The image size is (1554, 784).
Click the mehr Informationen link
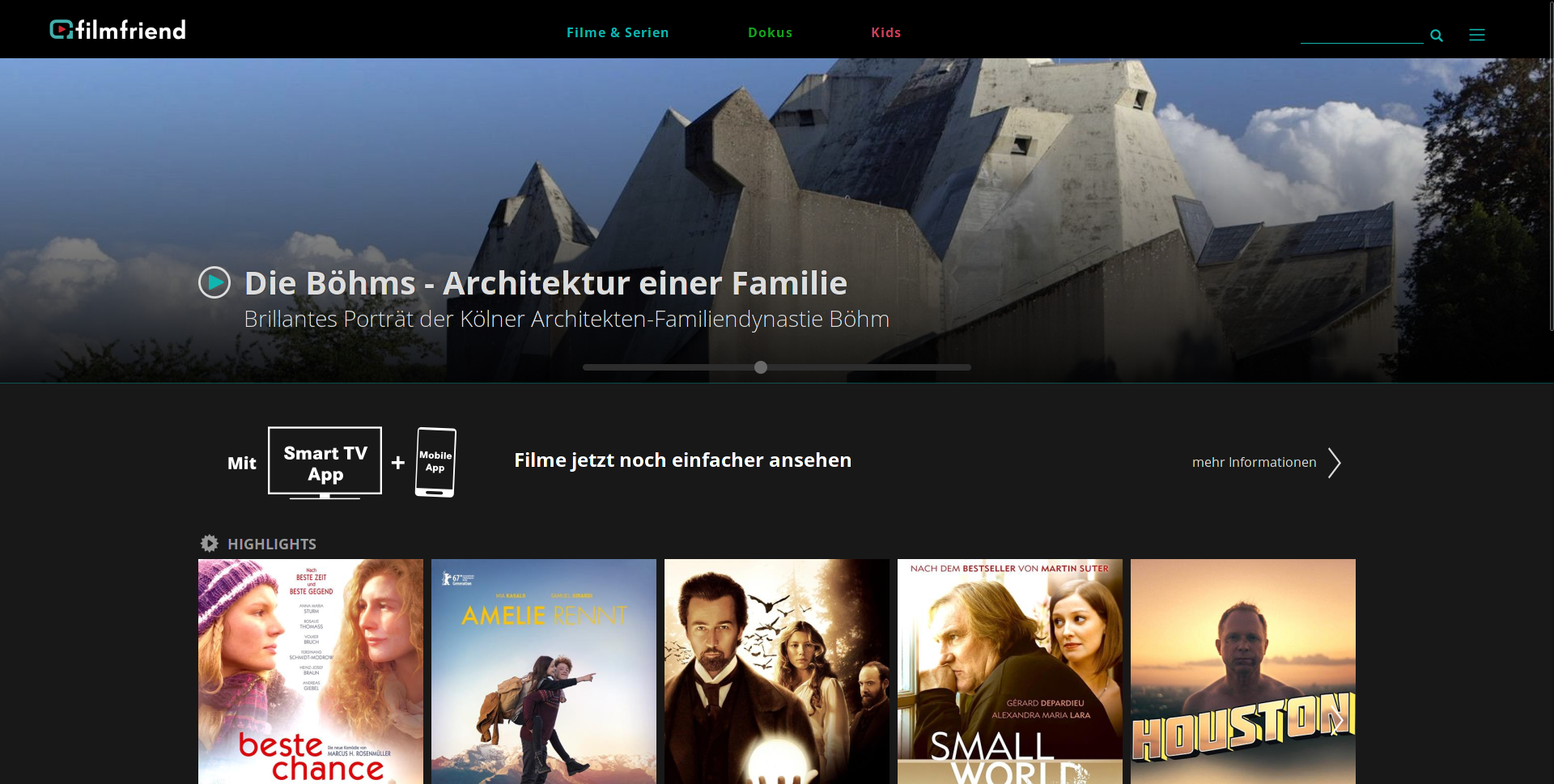pyautogui.click(x=1255, y=462)
